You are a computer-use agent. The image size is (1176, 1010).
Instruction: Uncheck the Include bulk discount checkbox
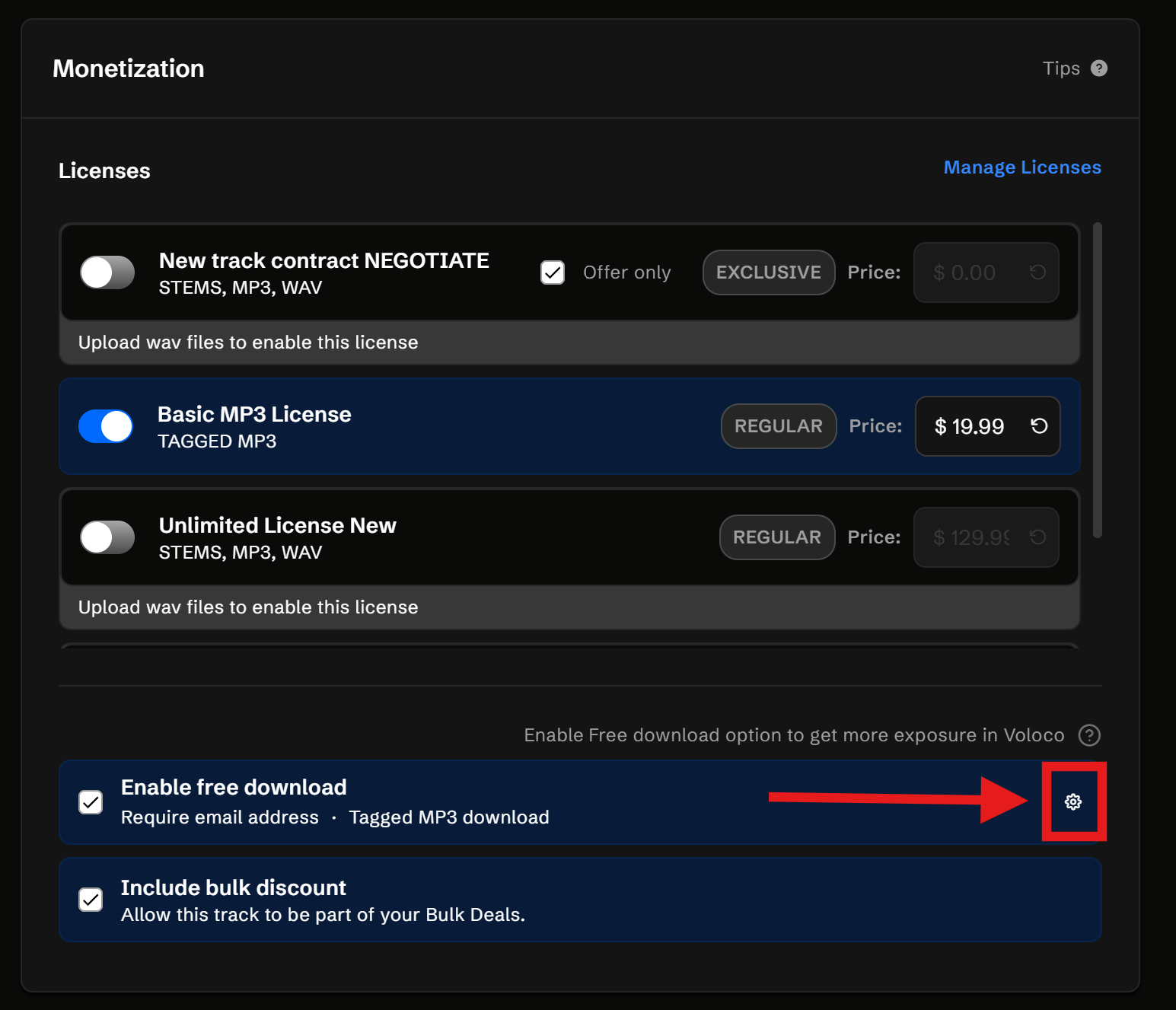pos(91,900)
